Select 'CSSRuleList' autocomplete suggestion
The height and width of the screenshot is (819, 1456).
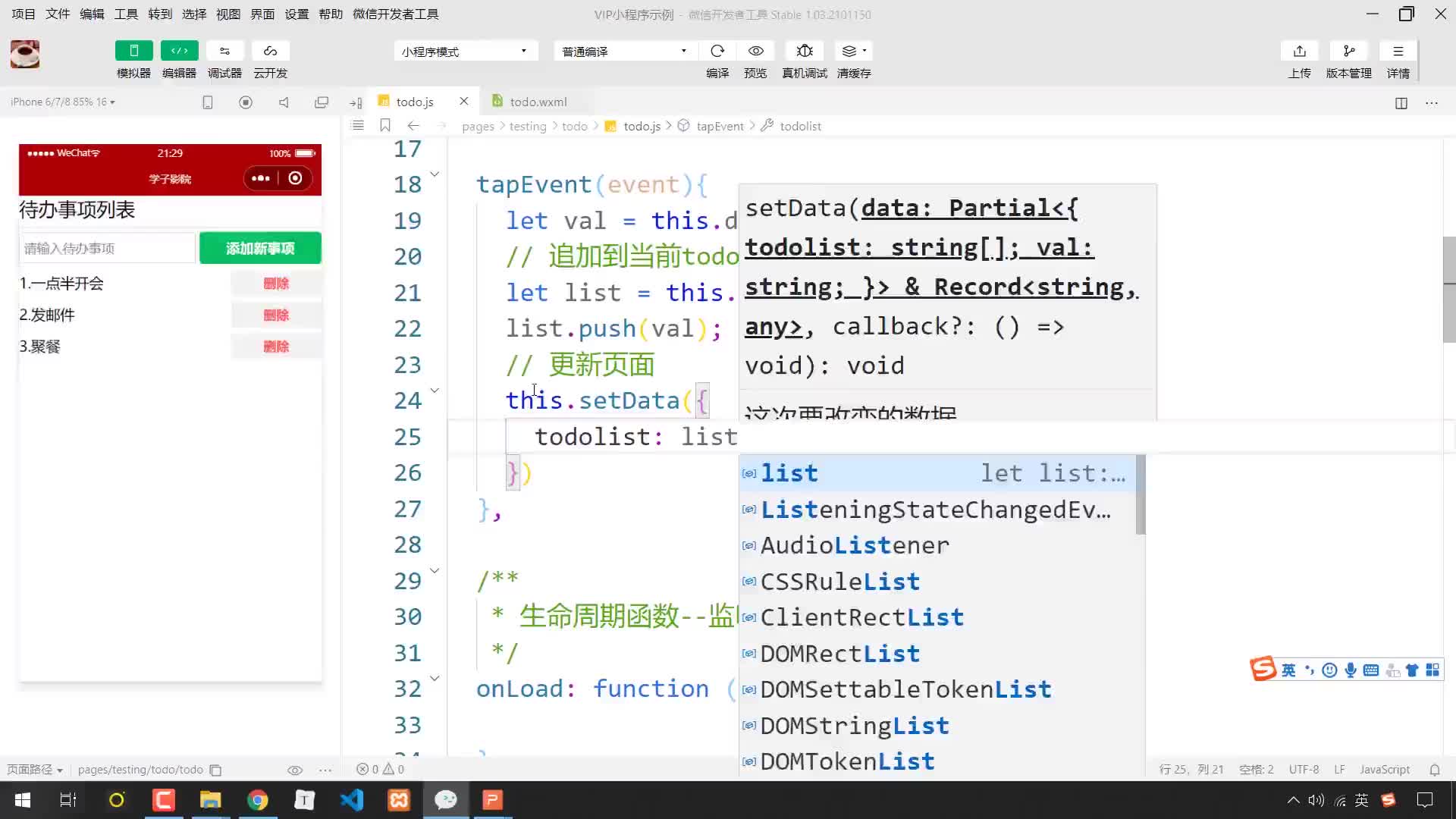[x=937, y=582]
